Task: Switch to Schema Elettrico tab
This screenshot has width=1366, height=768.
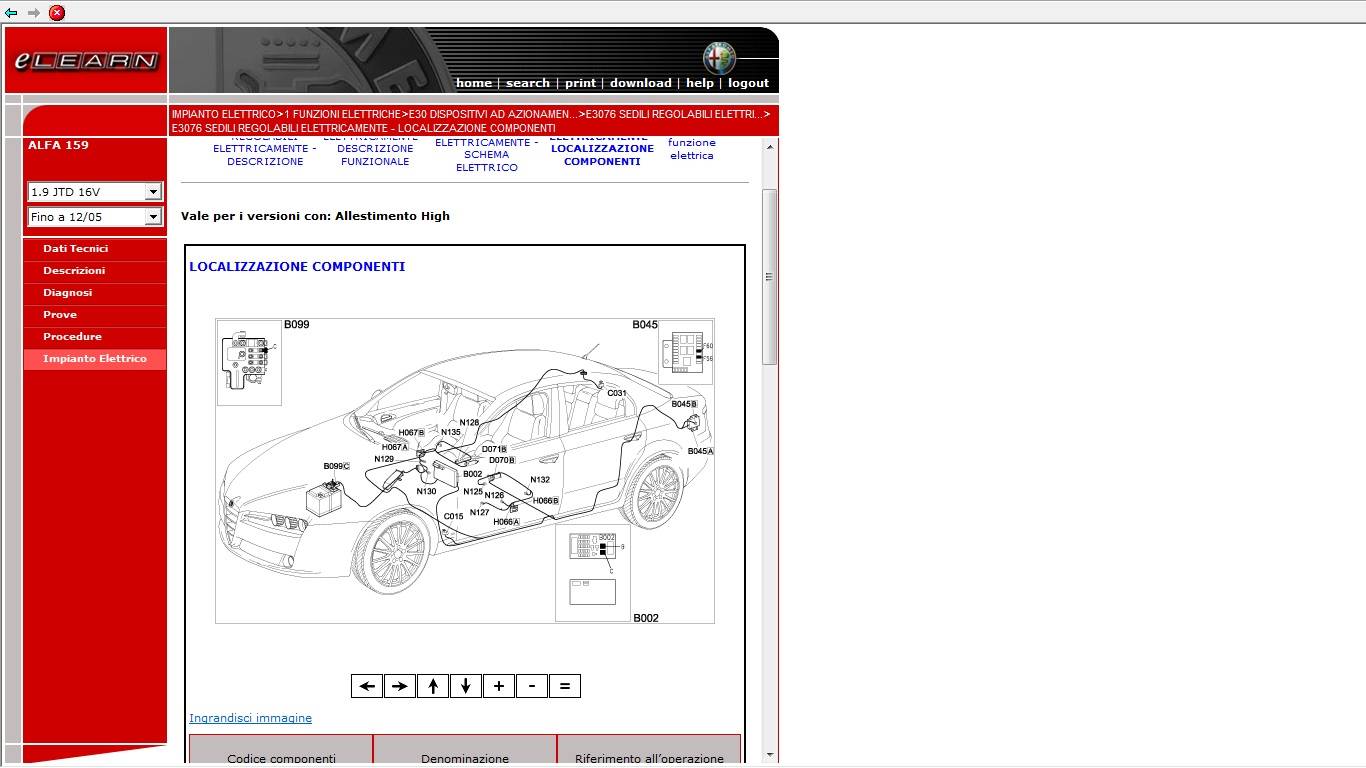Action: point(487,155)
